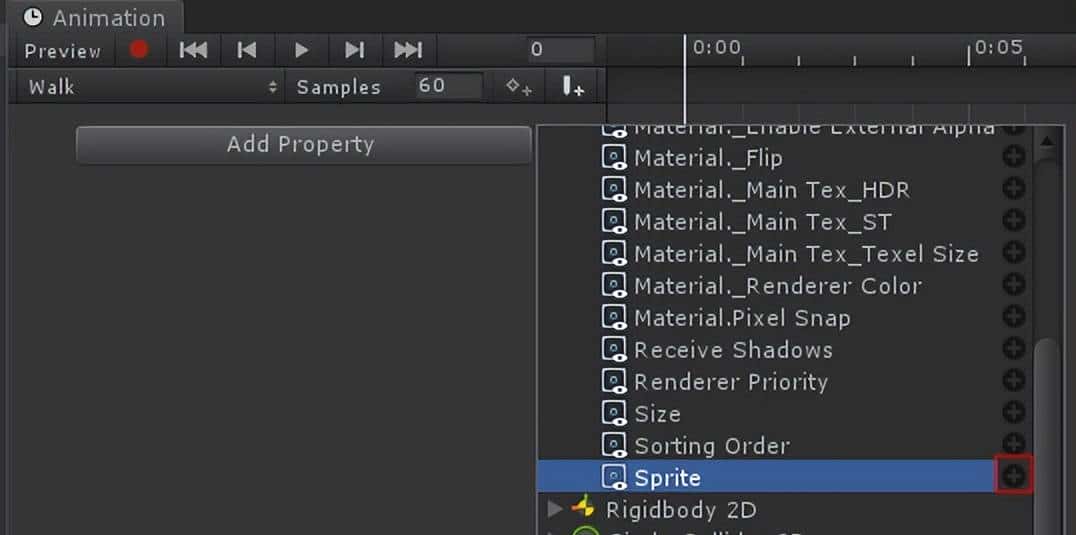Go to next keyframe
The width and height of the screenshot is (1076, 535).
(354, 50)
